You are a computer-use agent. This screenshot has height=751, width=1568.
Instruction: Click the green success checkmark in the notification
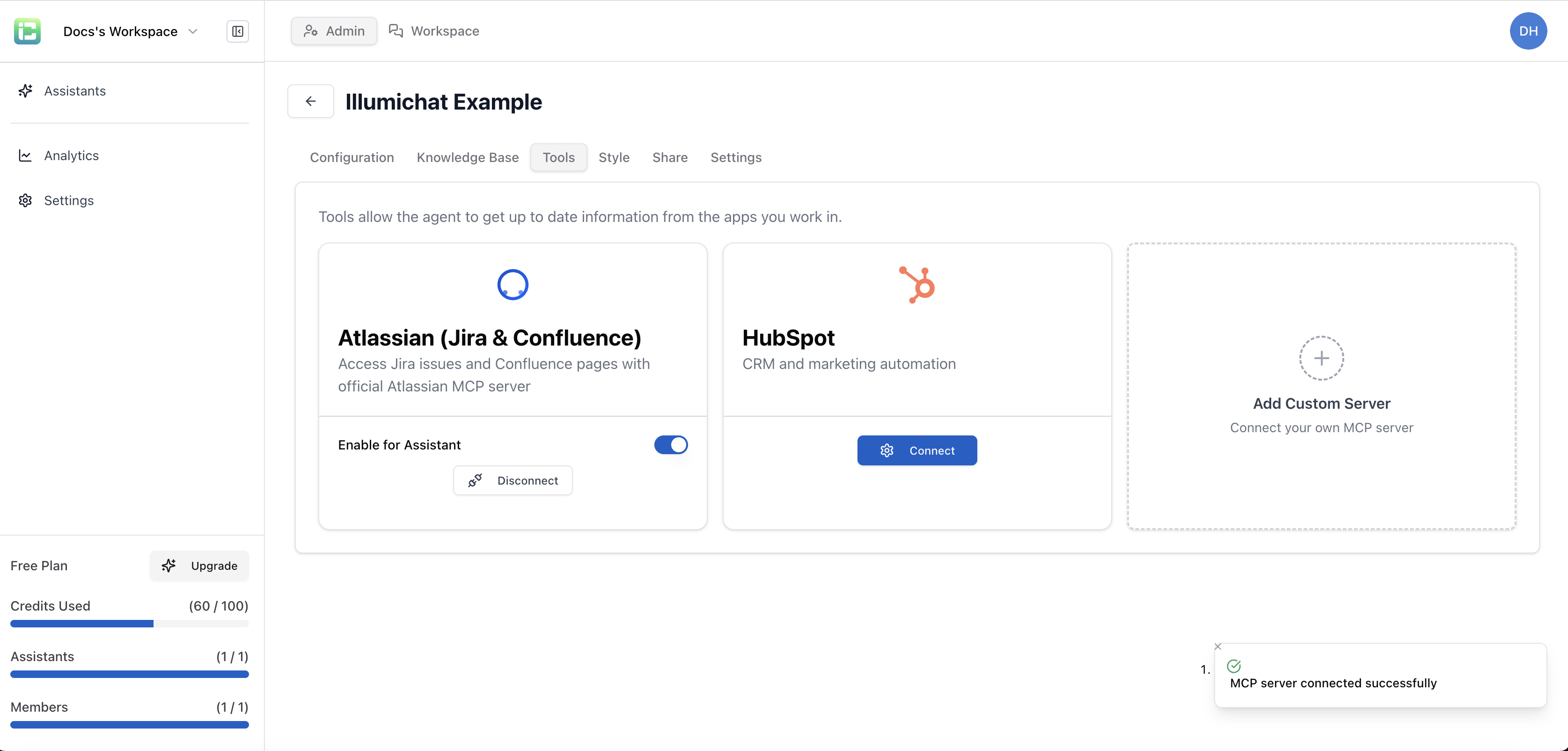coord(1235,666)
